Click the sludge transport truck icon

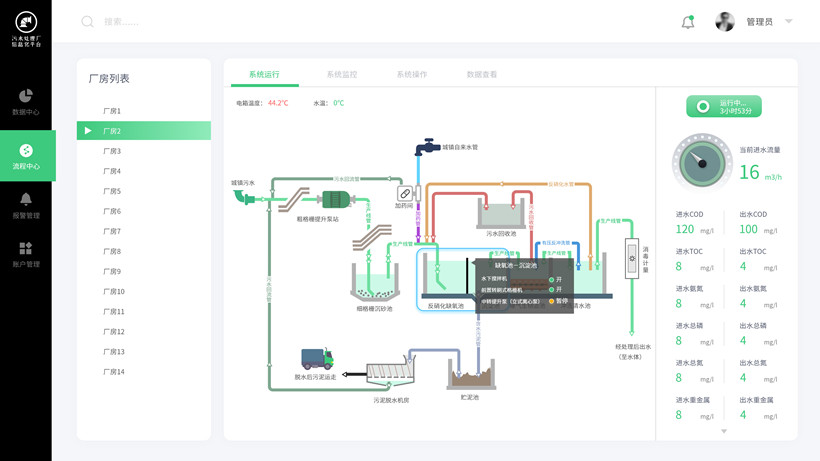coord(317,359)
